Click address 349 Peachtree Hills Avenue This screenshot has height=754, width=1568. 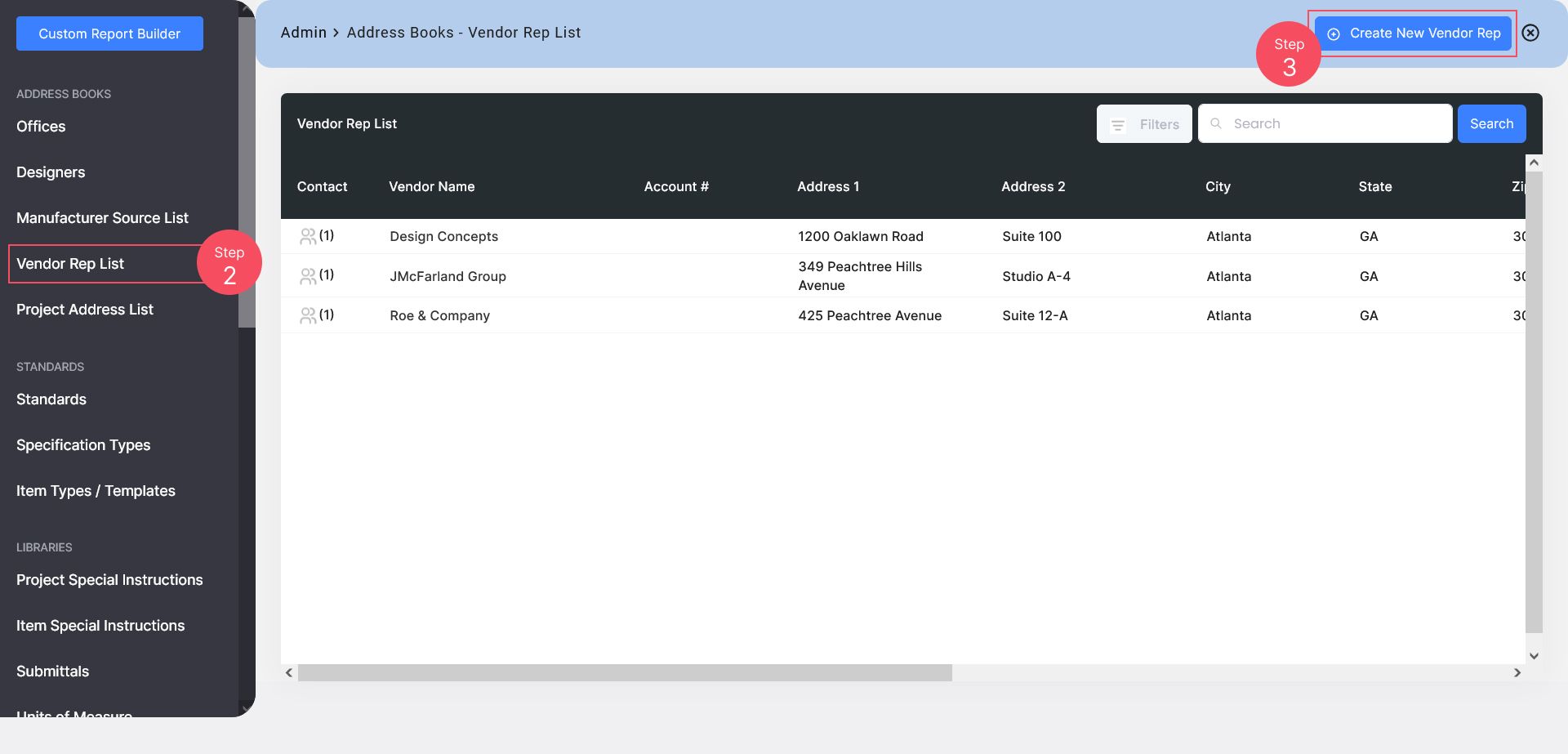(860, 276)
